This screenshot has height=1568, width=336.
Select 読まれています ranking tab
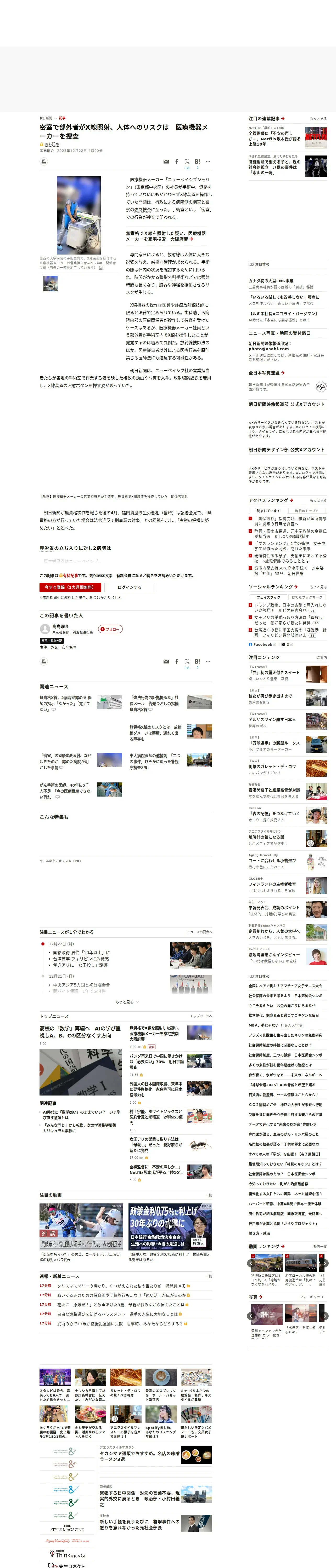point(268,511)
